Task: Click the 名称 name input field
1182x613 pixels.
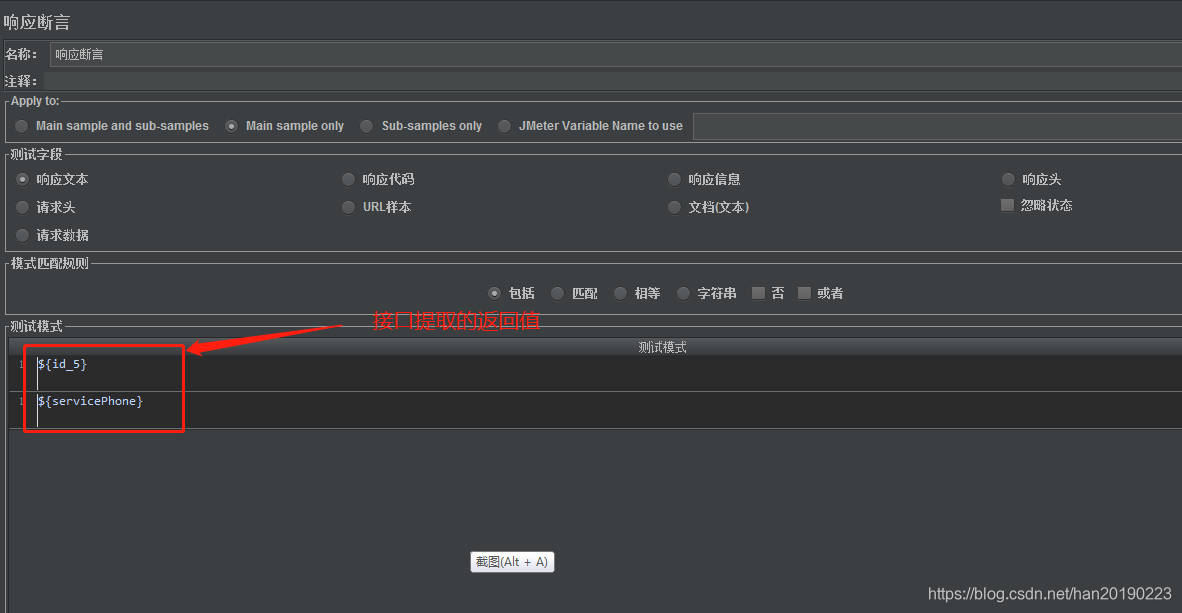Action: (x=616, y=54)
